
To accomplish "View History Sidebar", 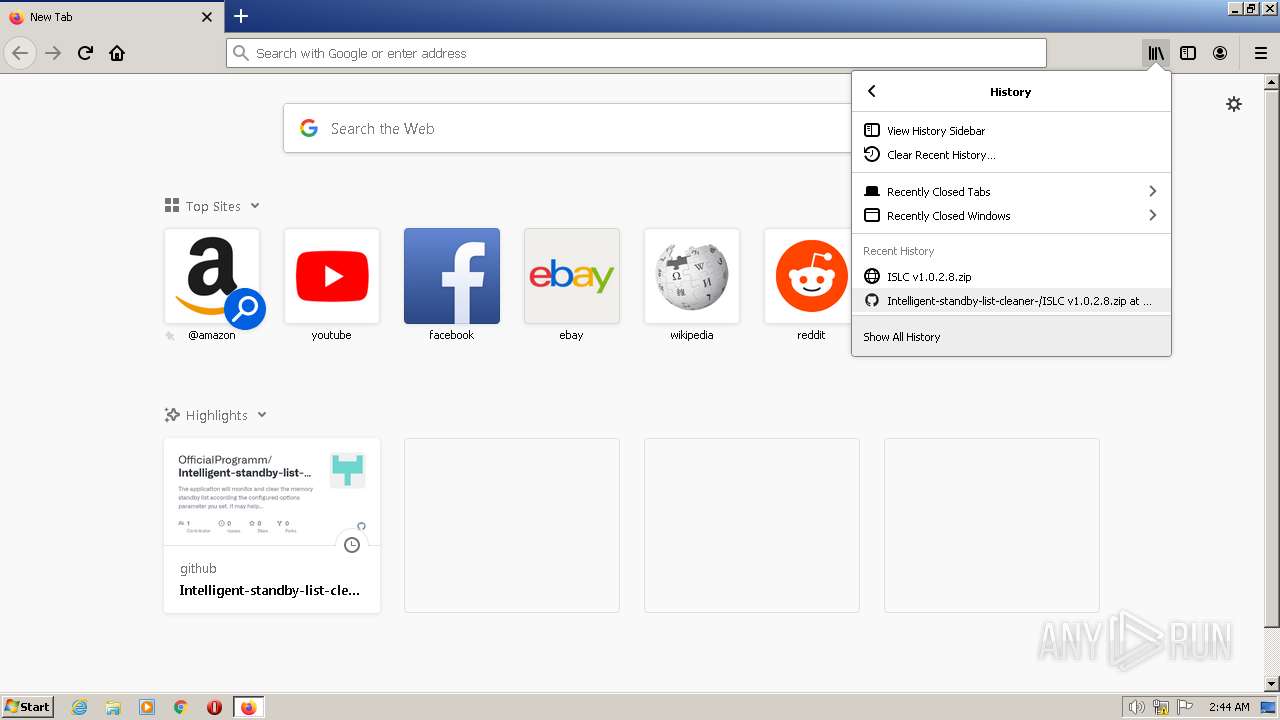I will coord(1011,131).
